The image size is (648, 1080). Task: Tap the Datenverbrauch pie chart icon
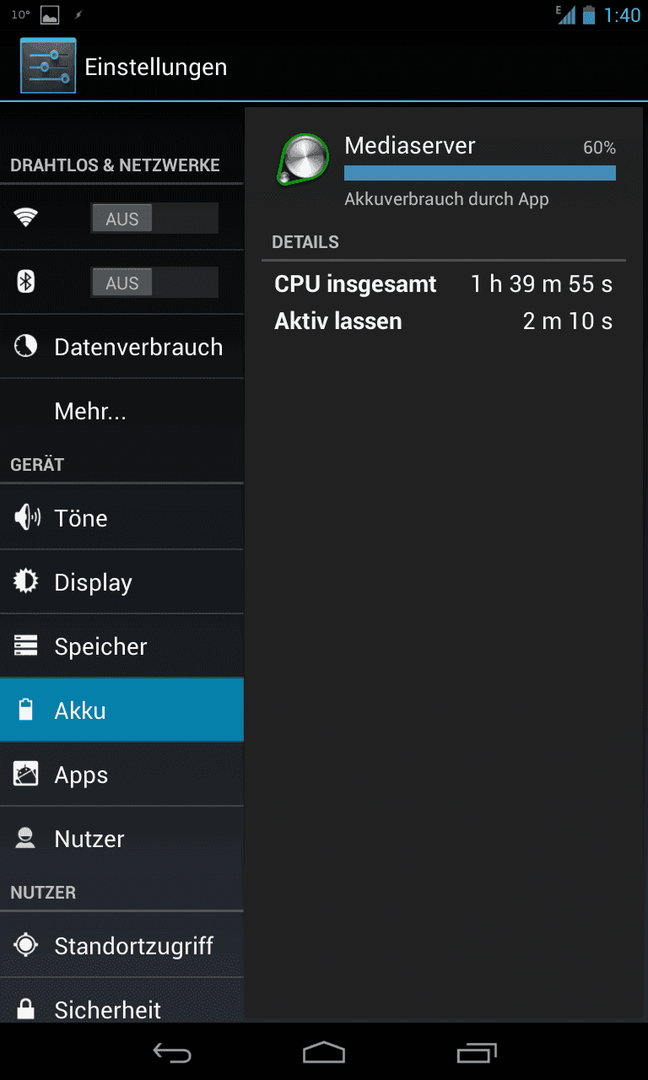[x=26, y=346]
